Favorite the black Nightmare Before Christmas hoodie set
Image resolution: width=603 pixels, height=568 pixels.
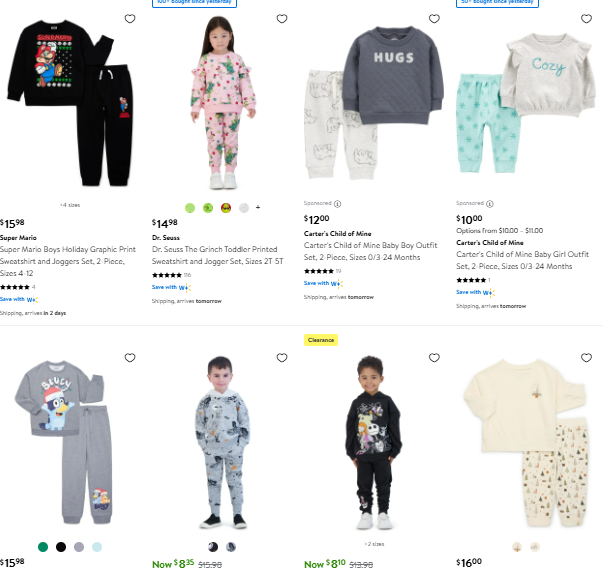click(x=434, y=358)
